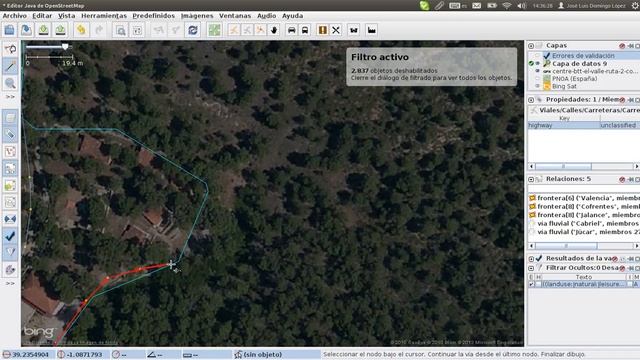Open the Imágenes menu
Viewport: 640px width, 360px height.
click(197, 16)
